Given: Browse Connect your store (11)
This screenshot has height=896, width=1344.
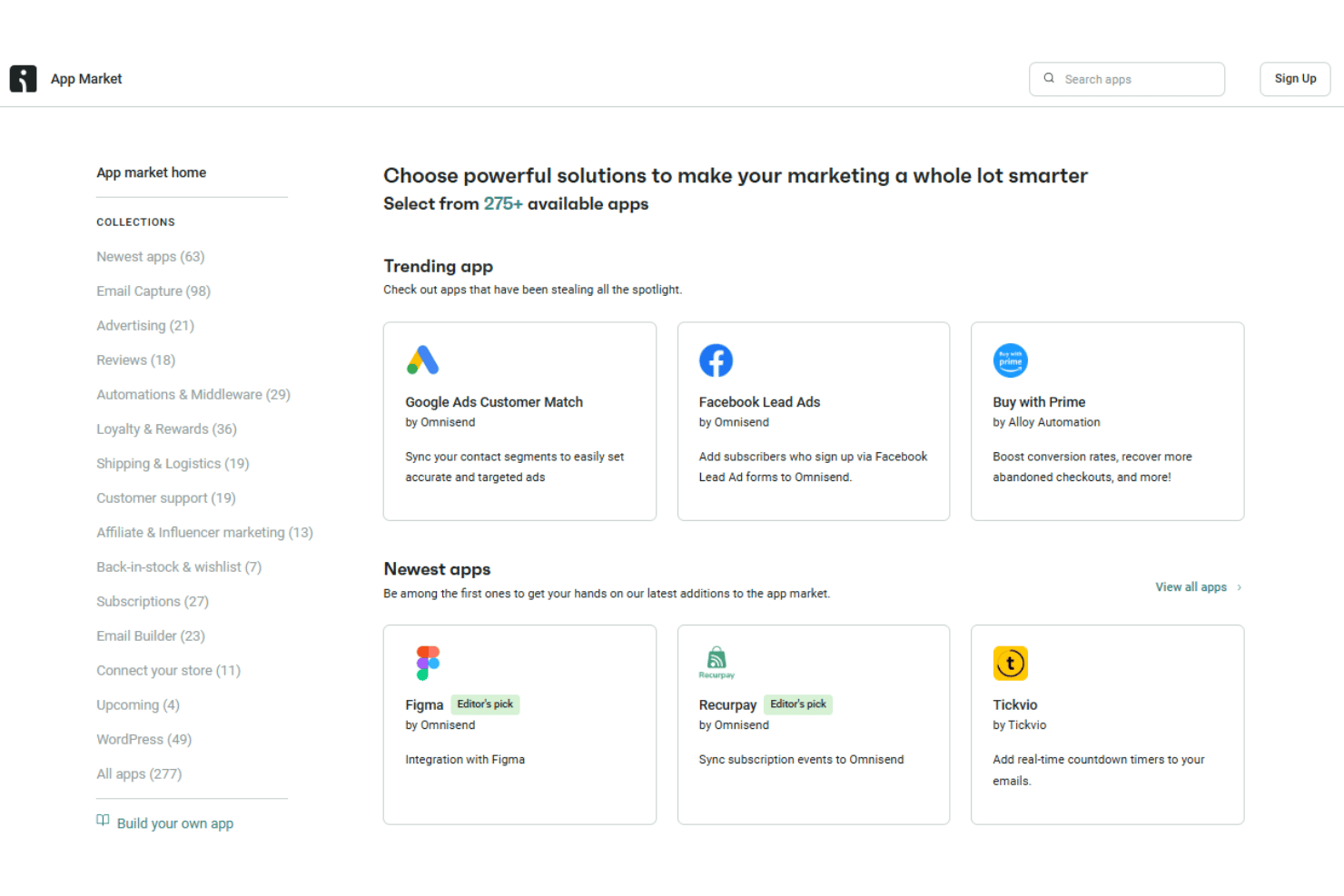Looking at the screenshot, I should tap(169, 671).
